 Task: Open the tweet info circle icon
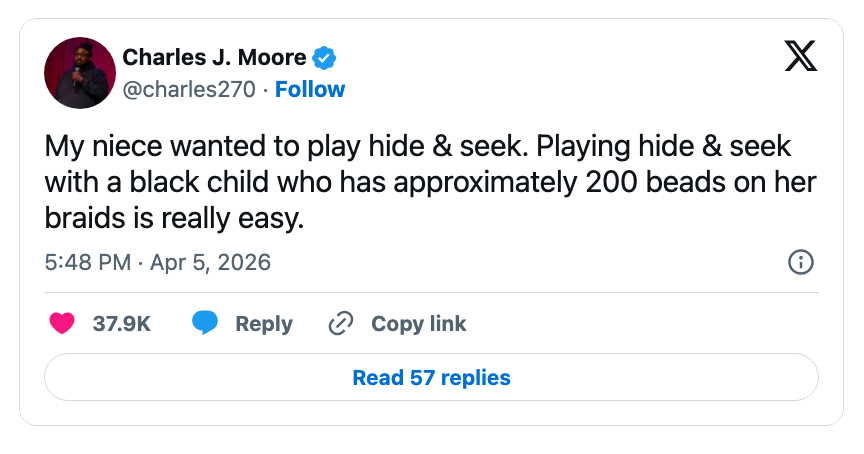click(801, 262)
